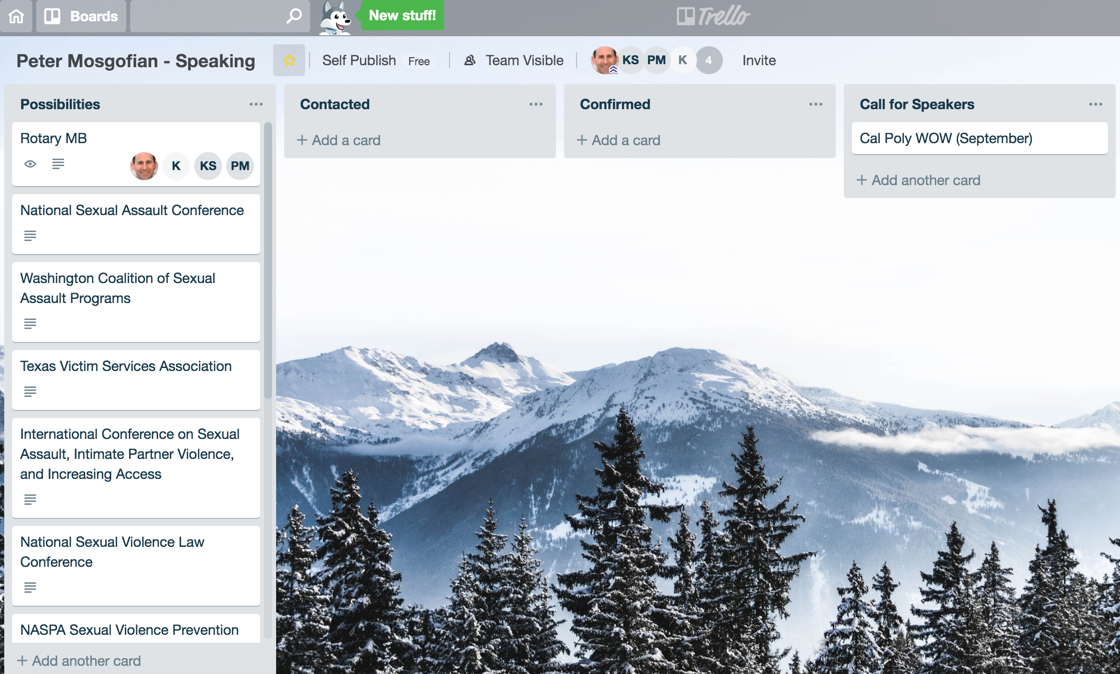Open Contacted list actions menu
Screen dimensions: 1120x674
536,104
